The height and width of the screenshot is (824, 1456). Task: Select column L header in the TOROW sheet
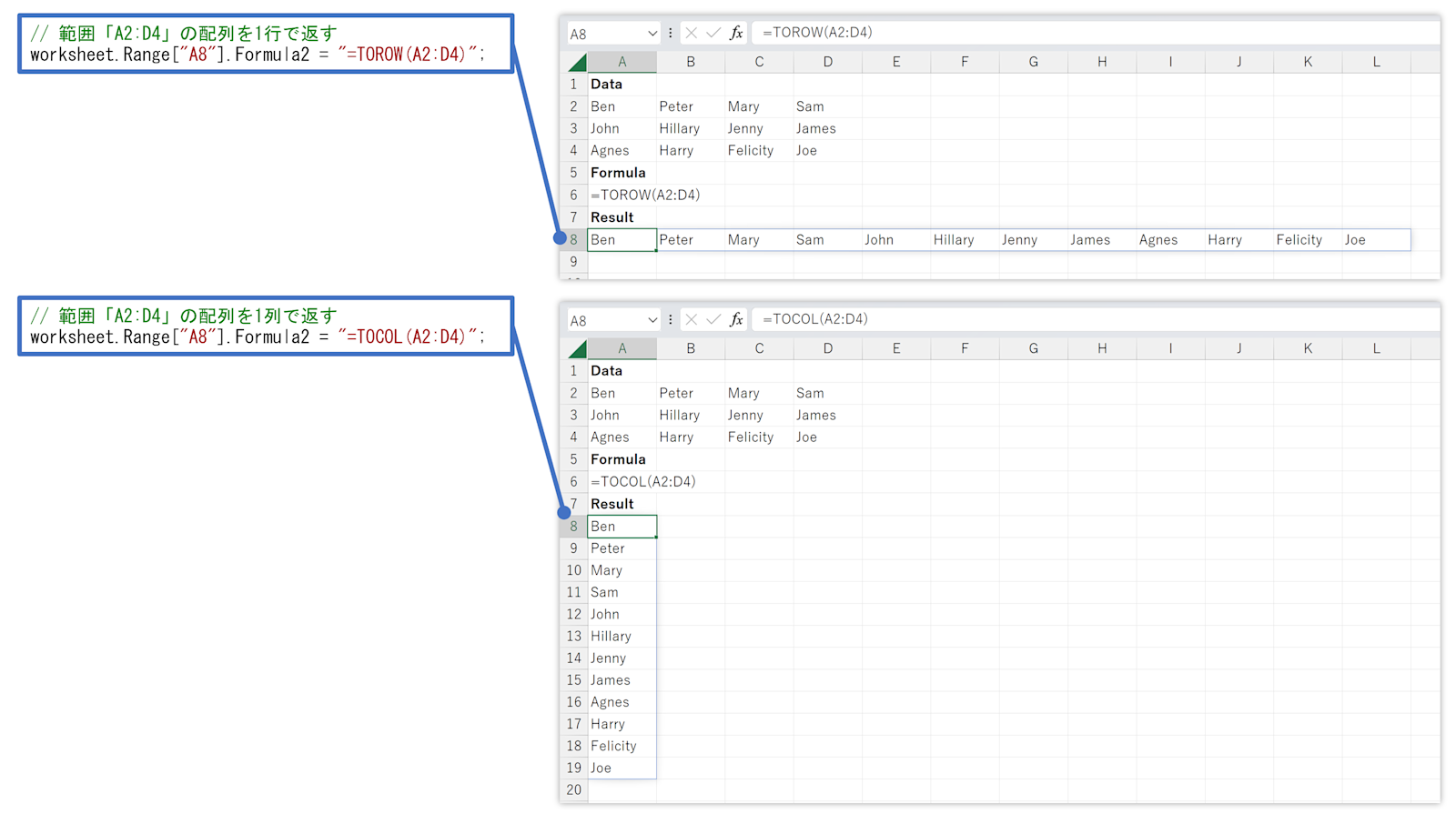[x=1376, y=62]
